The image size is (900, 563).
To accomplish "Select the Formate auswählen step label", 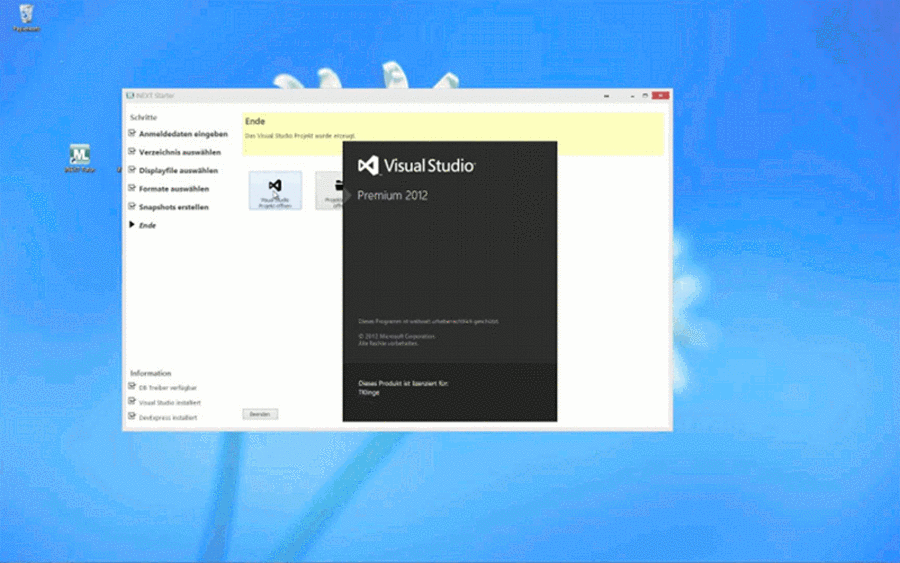I will point(174,189).
